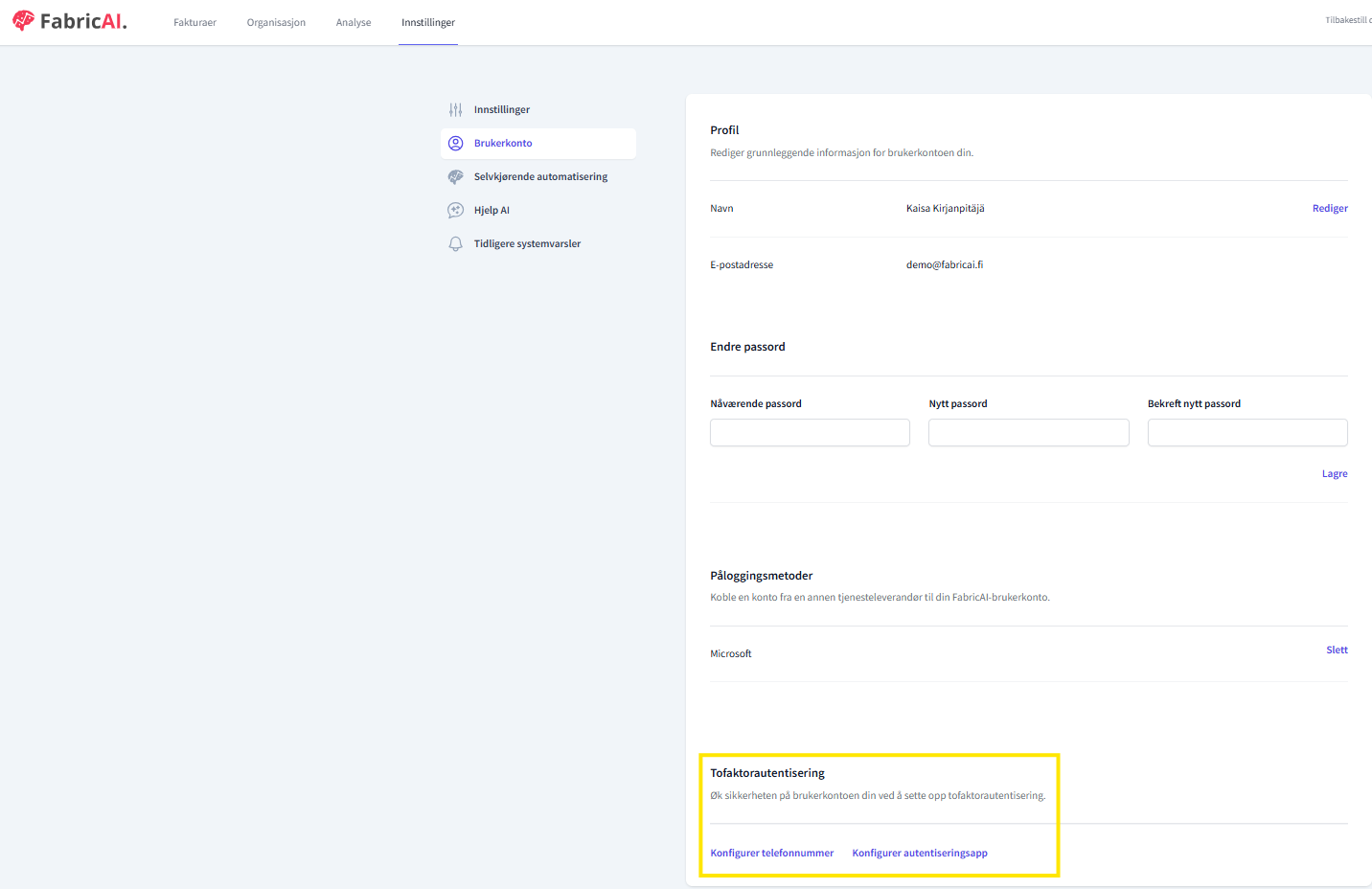
Task: Focus the Nåværende passord field
Action: 810,433
